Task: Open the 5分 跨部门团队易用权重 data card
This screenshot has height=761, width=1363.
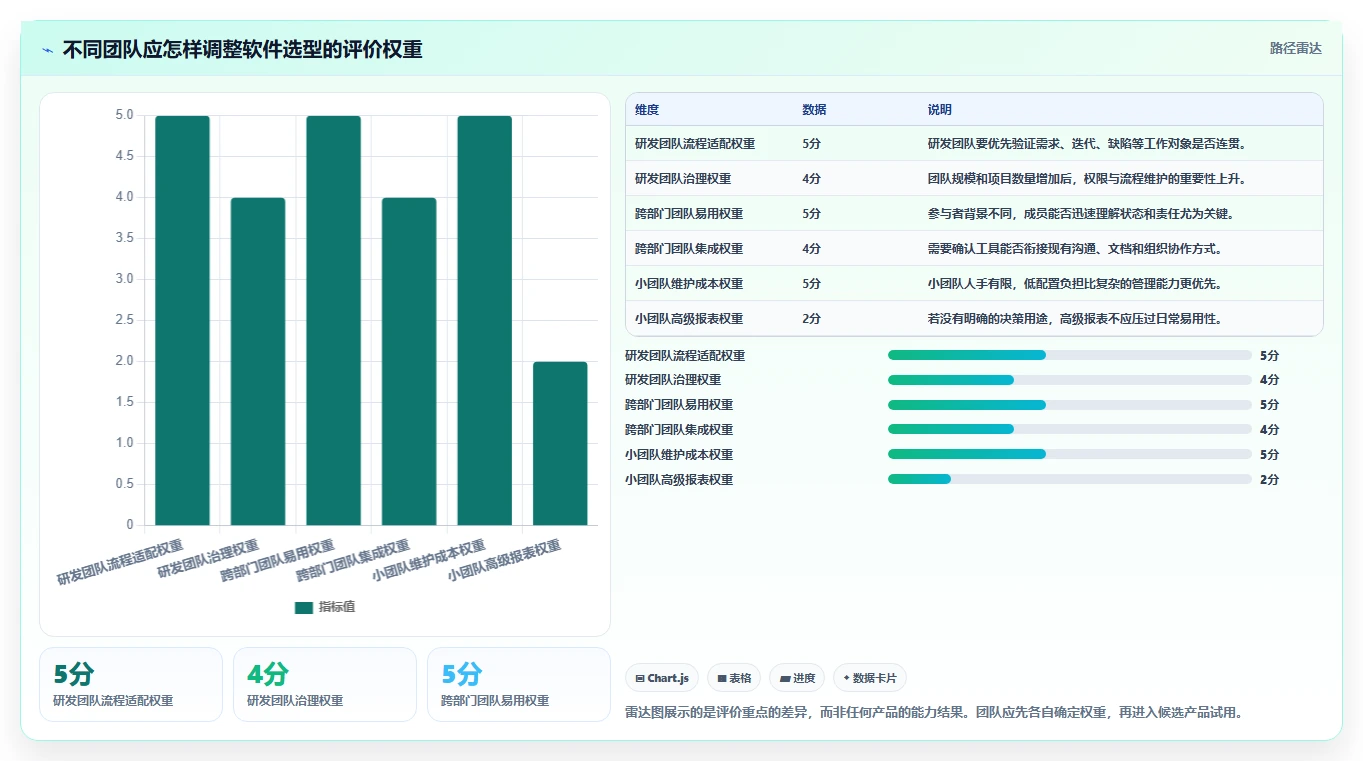Action: [x=519, y=684]
